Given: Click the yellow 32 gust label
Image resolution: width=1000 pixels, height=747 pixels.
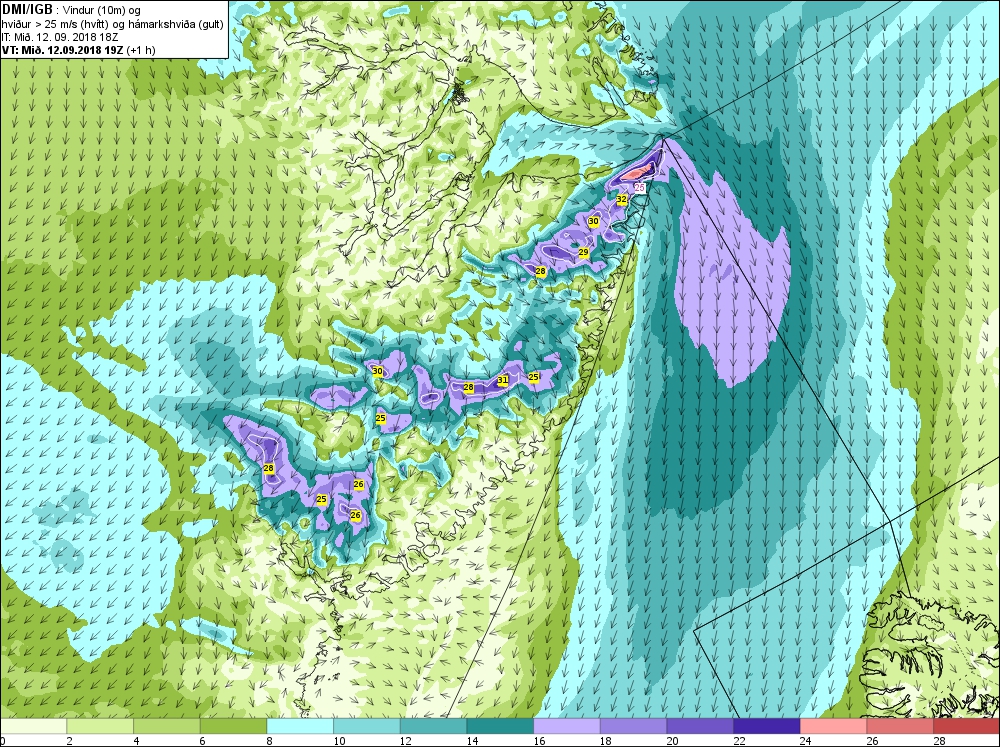Looking at the screenshot, I should point(622,200).
